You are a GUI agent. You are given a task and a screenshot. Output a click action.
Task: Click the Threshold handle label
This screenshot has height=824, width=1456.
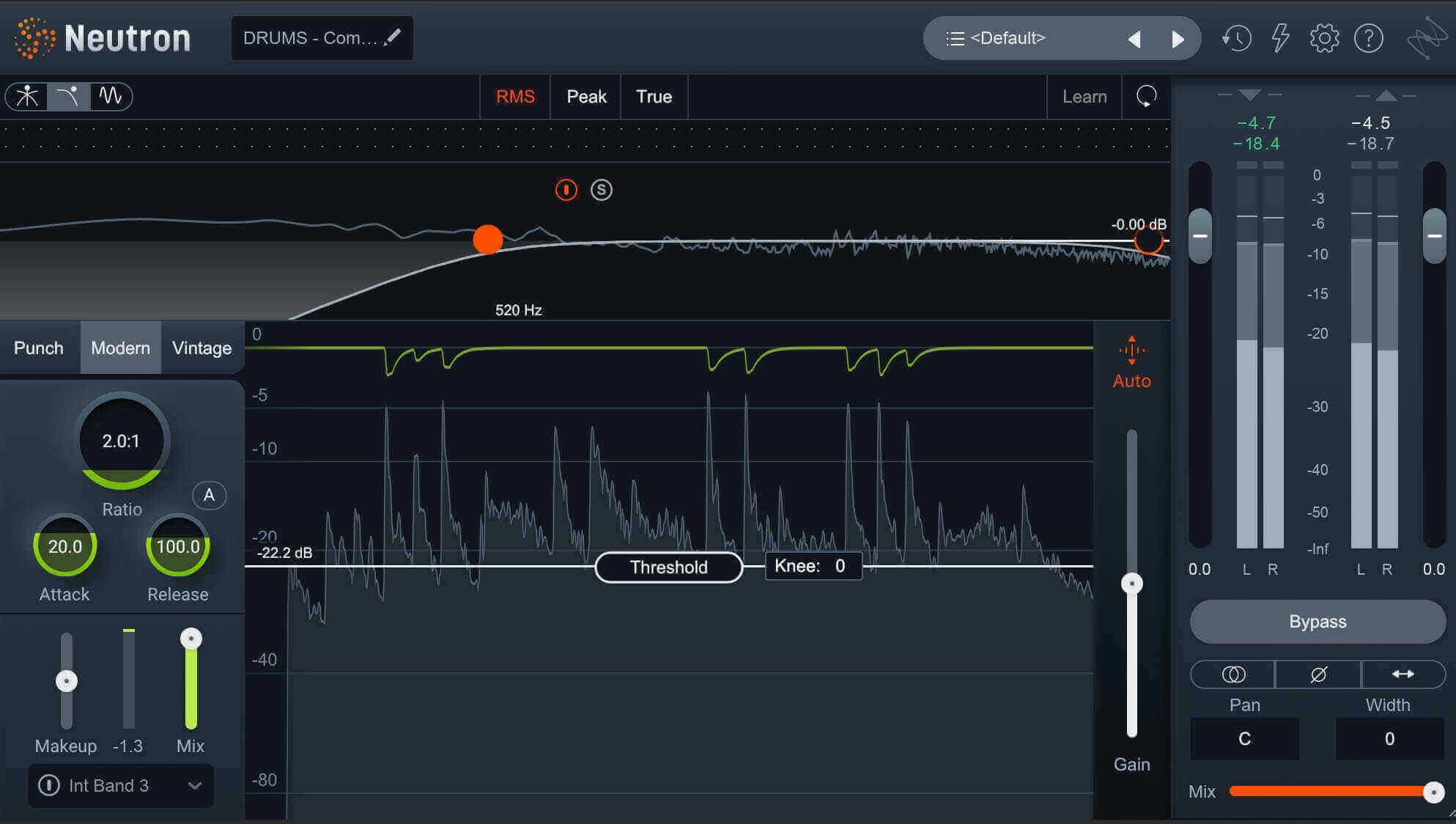[668, 567]
